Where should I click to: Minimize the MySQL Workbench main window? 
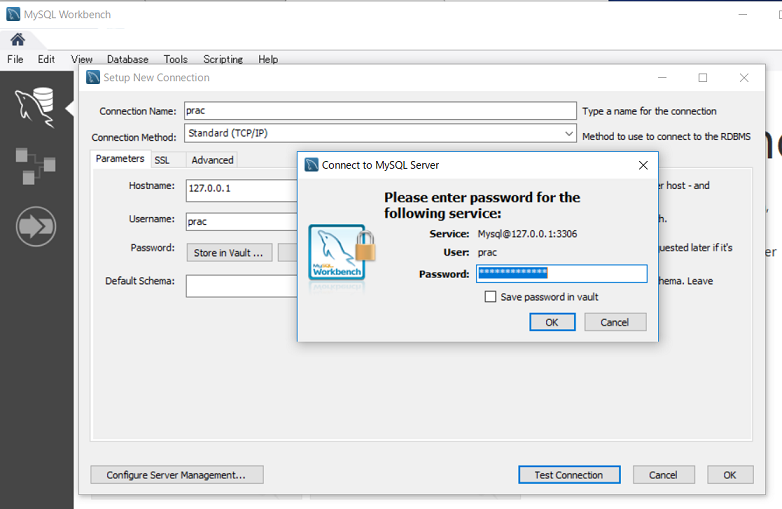(x=743, y=14)
